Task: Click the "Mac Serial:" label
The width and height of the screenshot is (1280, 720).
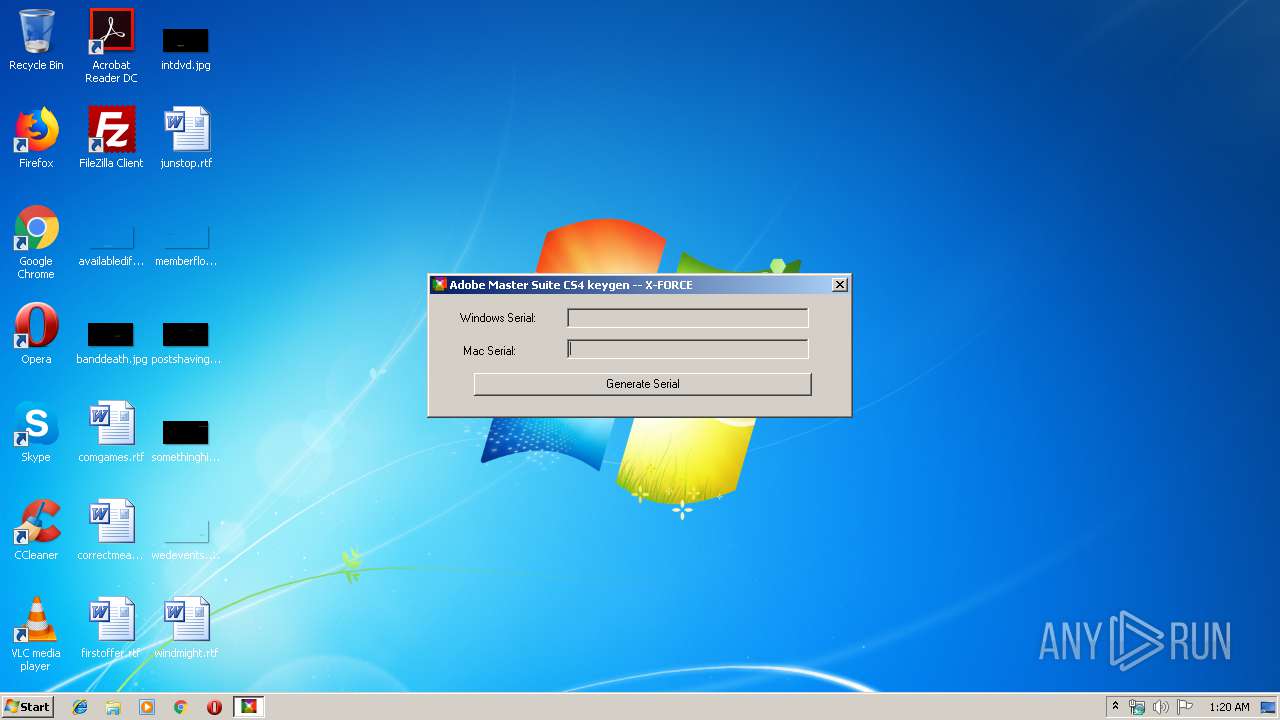Action: point(489,351)
